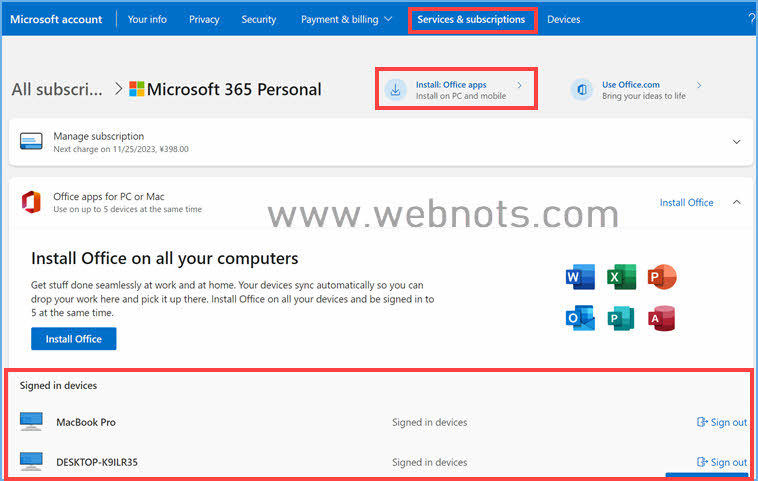Click the Outlook app icon
Screen dimensions: 758x481
(579, 318)
